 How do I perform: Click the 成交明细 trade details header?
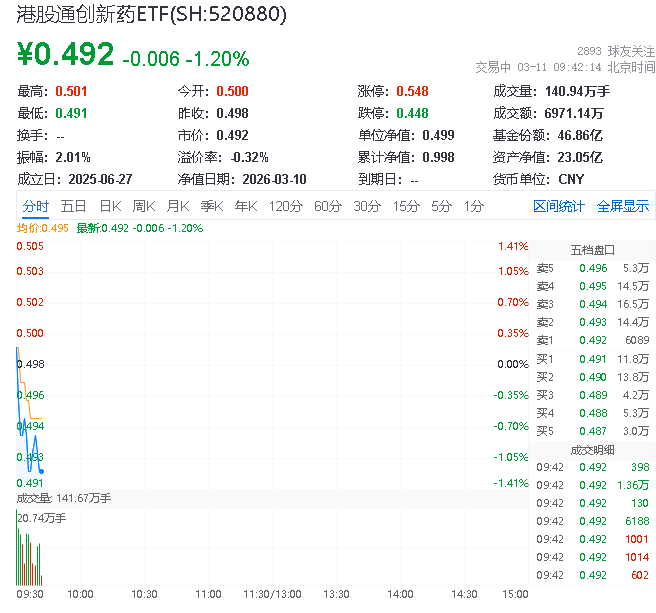(592, 449)
